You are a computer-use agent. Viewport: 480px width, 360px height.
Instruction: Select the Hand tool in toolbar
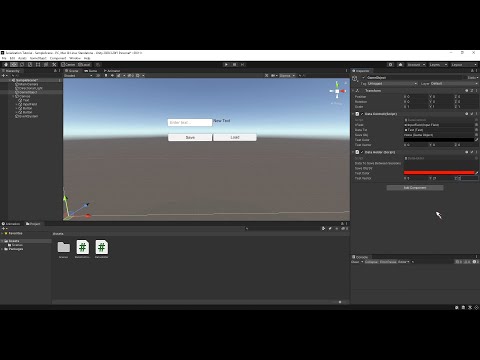coord(6,64)
